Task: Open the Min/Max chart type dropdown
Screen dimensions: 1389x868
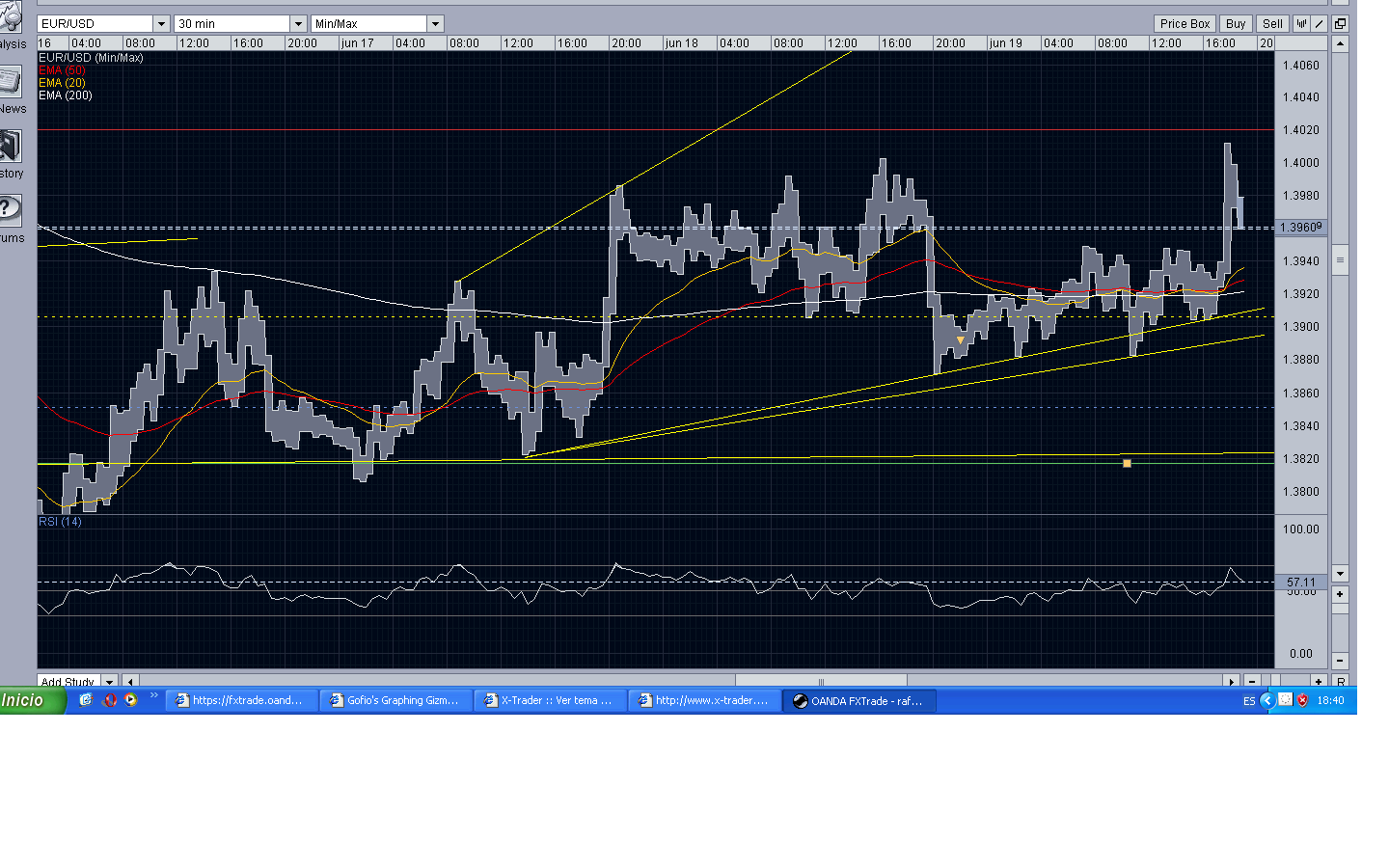Action: click(x=435, y=24)
